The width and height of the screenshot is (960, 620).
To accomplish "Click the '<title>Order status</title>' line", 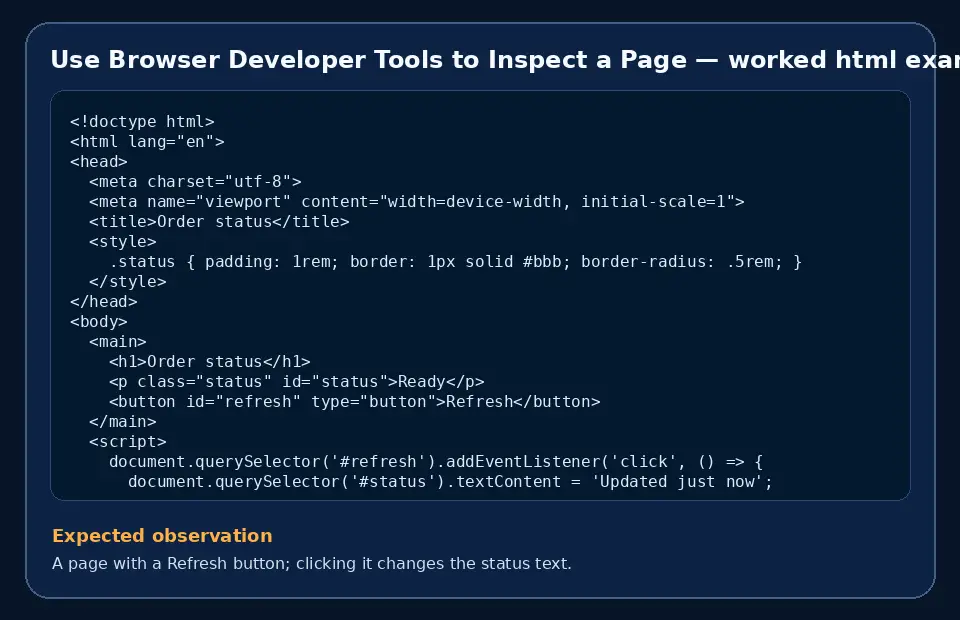I will pyautogui.click(x=219, y=222).
